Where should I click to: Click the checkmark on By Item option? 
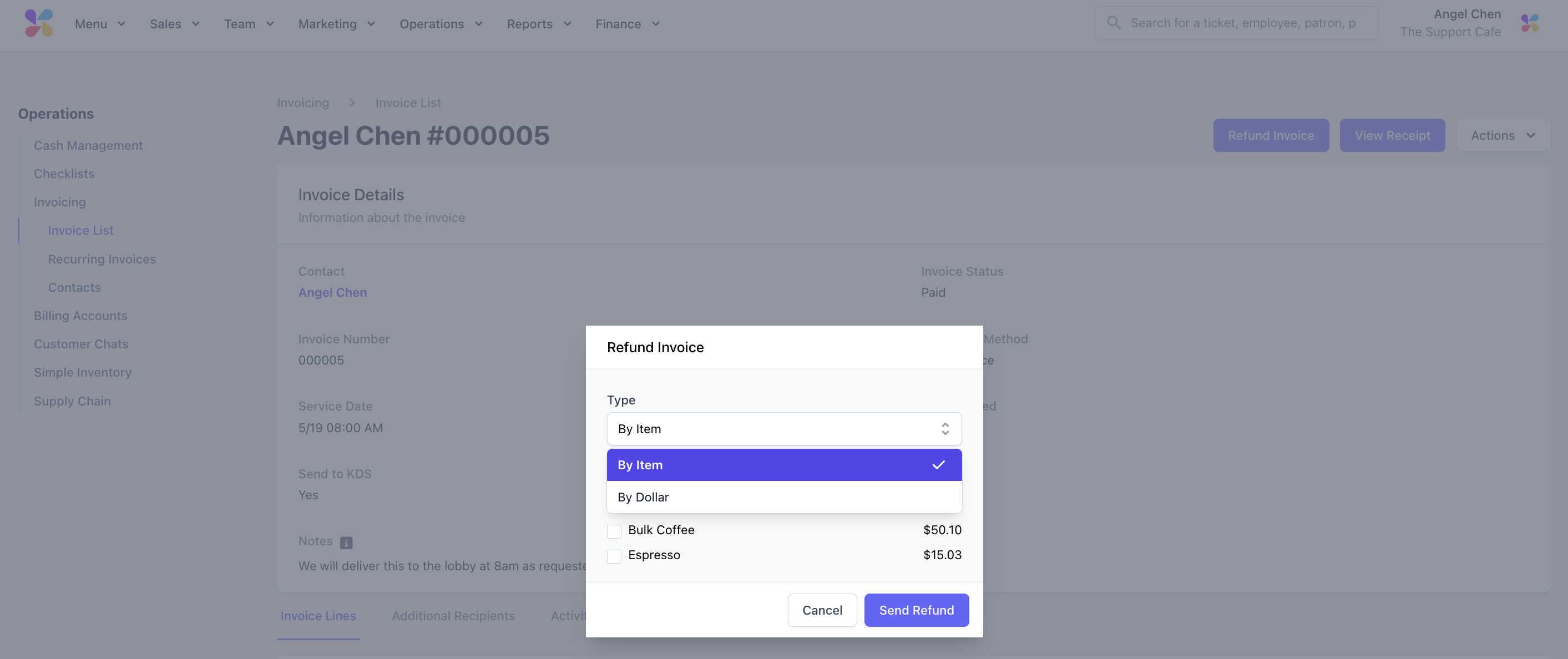[938, 465]
